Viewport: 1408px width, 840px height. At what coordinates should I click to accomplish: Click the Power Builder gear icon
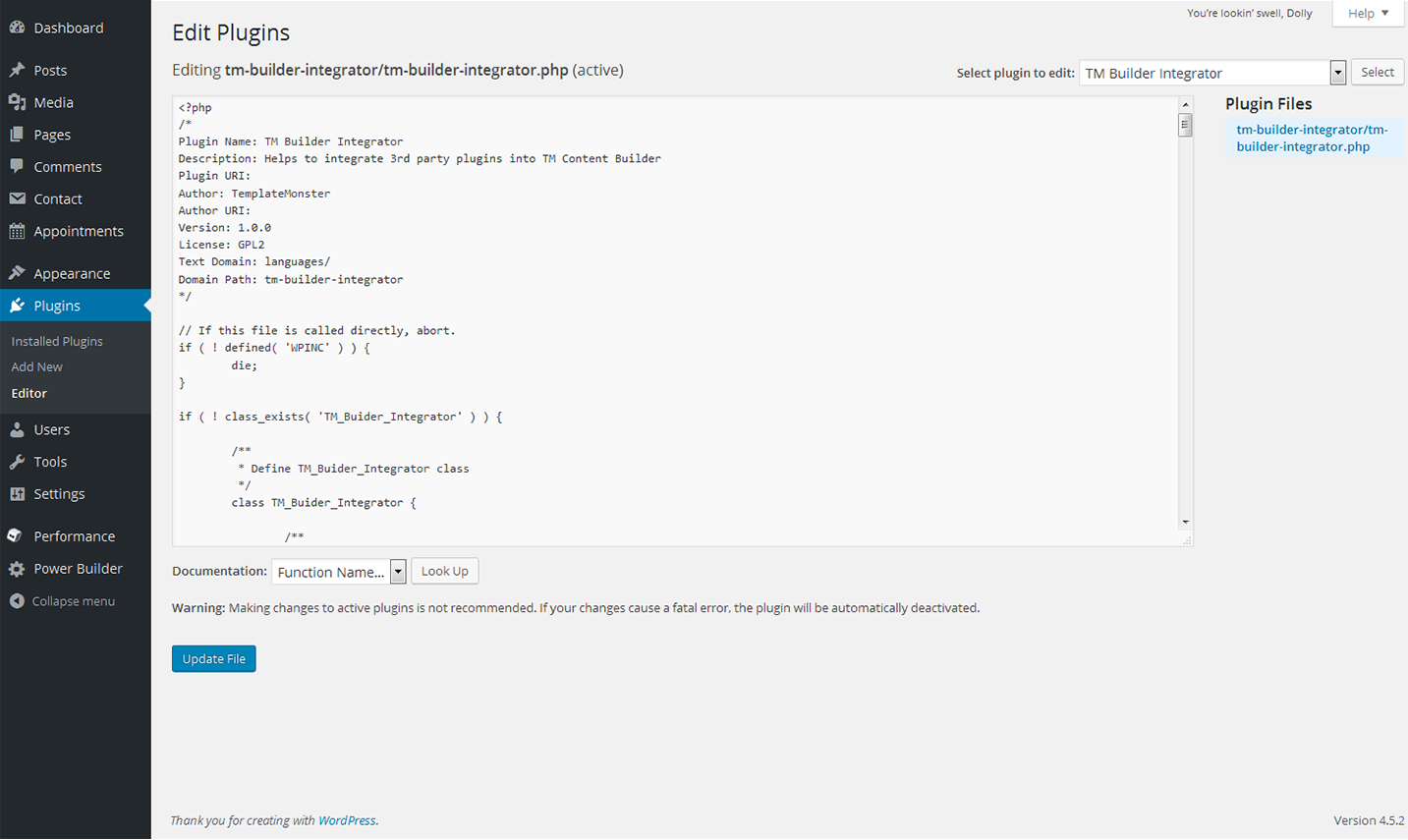coord(17,569)
